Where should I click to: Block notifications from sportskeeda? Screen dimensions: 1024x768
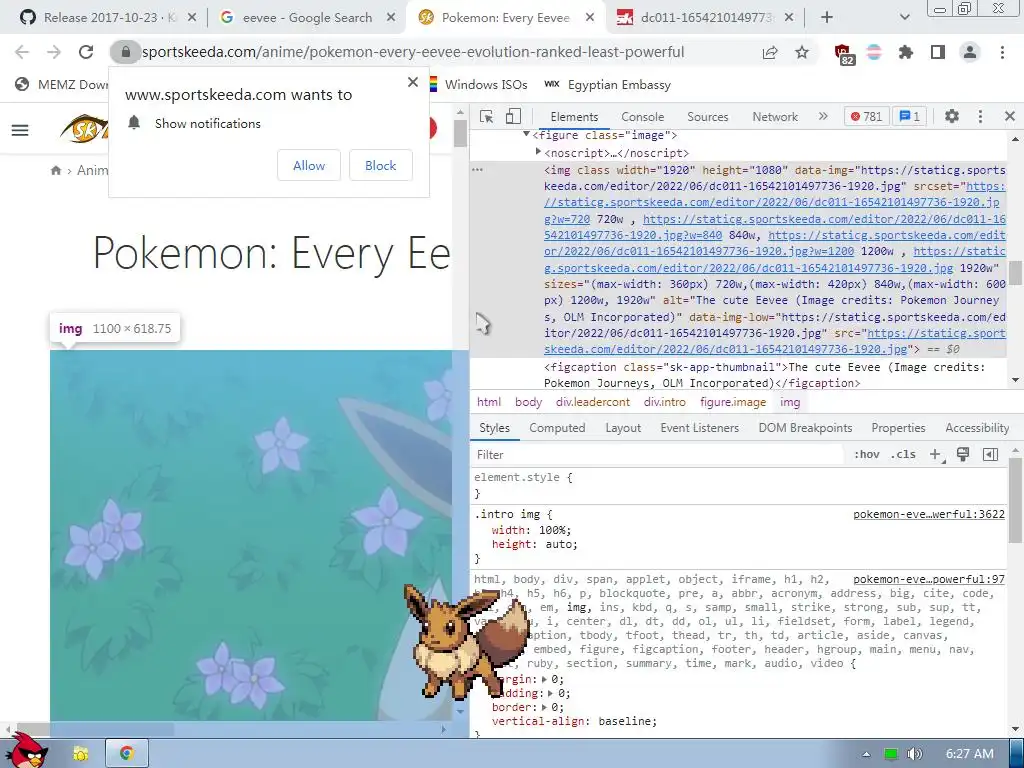pos(381,165)
